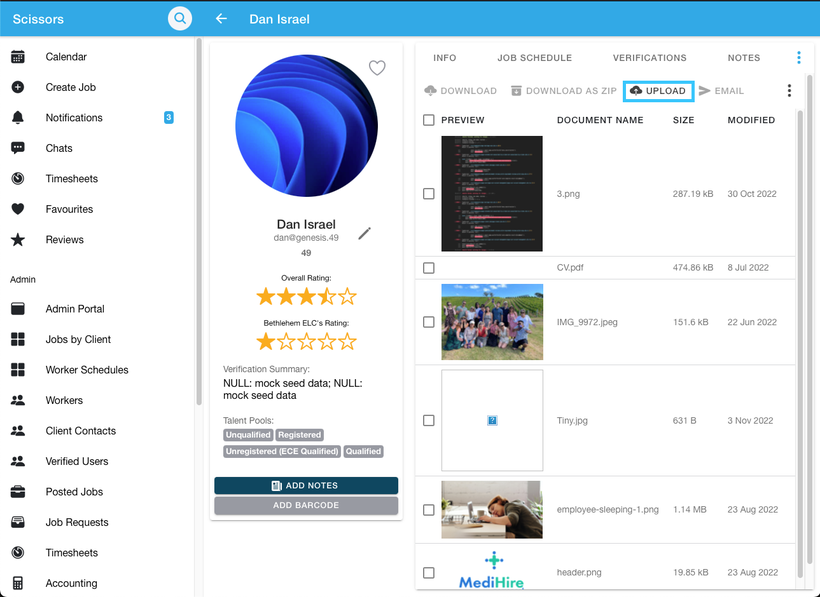820x597 pixels.
Task: Toggle the select-all documents checkbox
Action: tap(429, 120)
